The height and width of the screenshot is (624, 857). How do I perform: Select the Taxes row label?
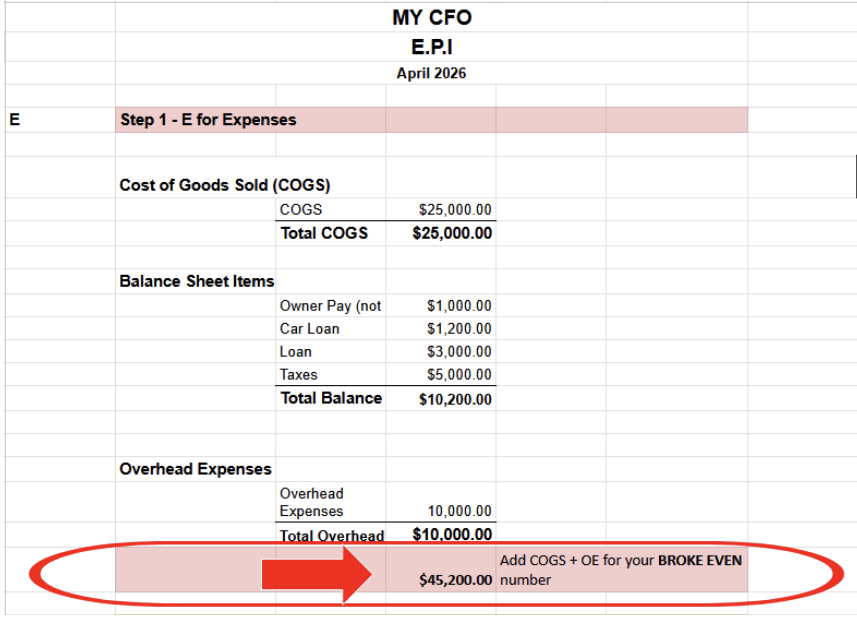coord(299,375)
